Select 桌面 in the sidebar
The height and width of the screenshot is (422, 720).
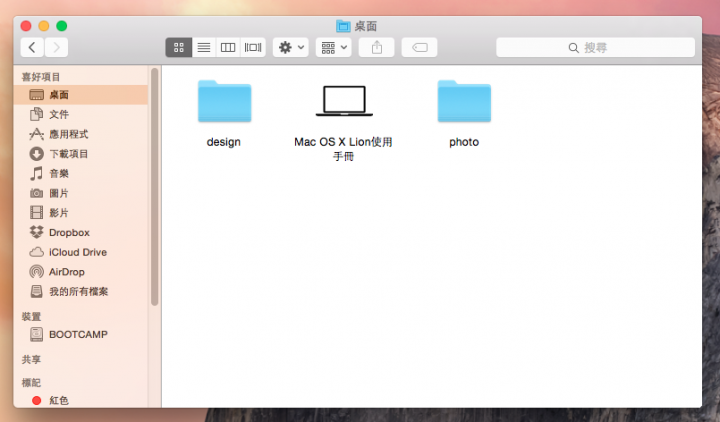pyautogui.click(x=81, y=95)
